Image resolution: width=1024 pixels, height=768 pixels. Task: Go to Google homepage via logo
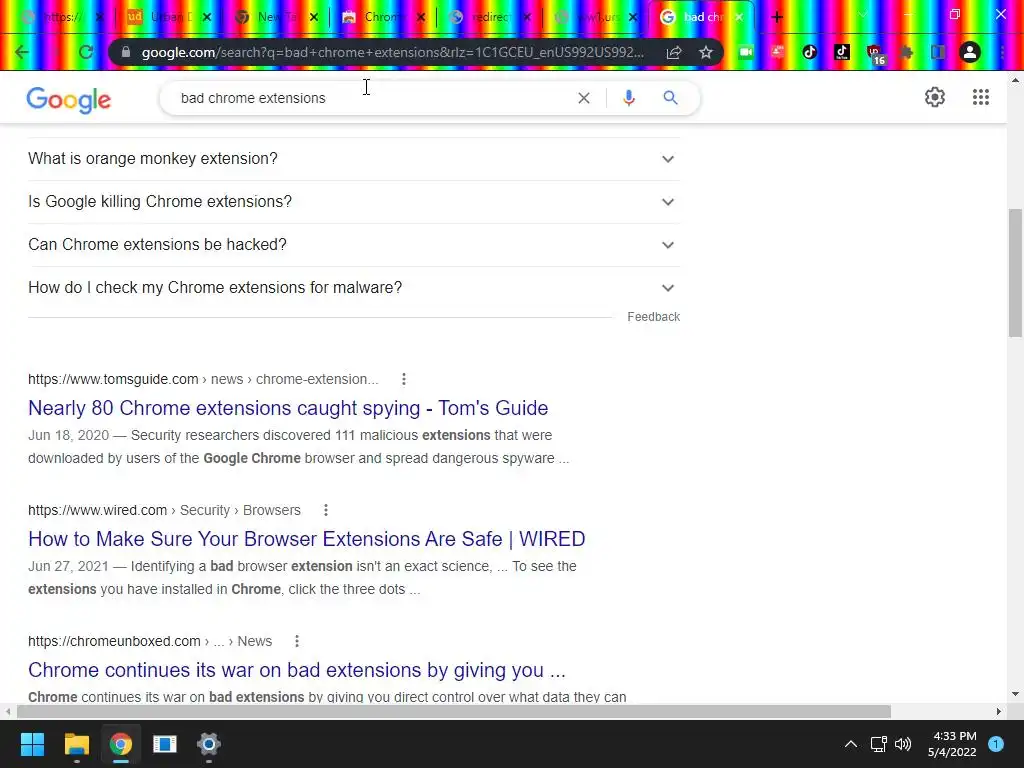point(69,100)
